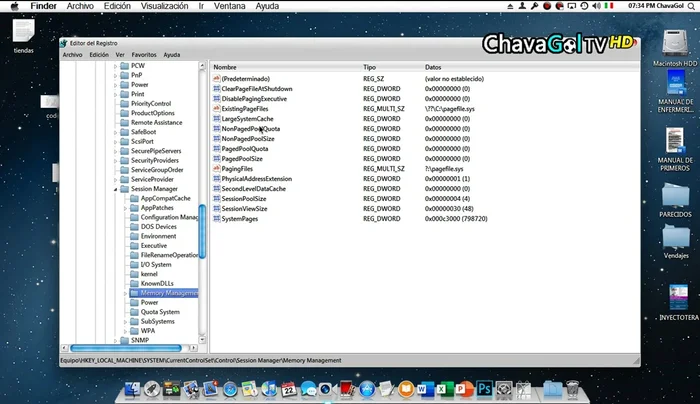Open iBooks orange icon in Dock
This screenshot has width=700, height=404.
pyautogui.click(x=406, y=389)
